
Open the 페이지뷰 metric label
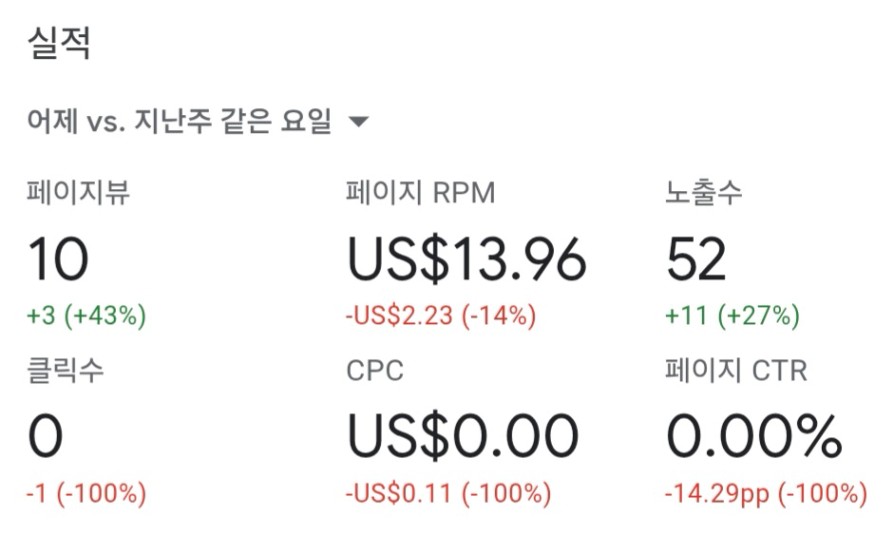tap(79, 192)
